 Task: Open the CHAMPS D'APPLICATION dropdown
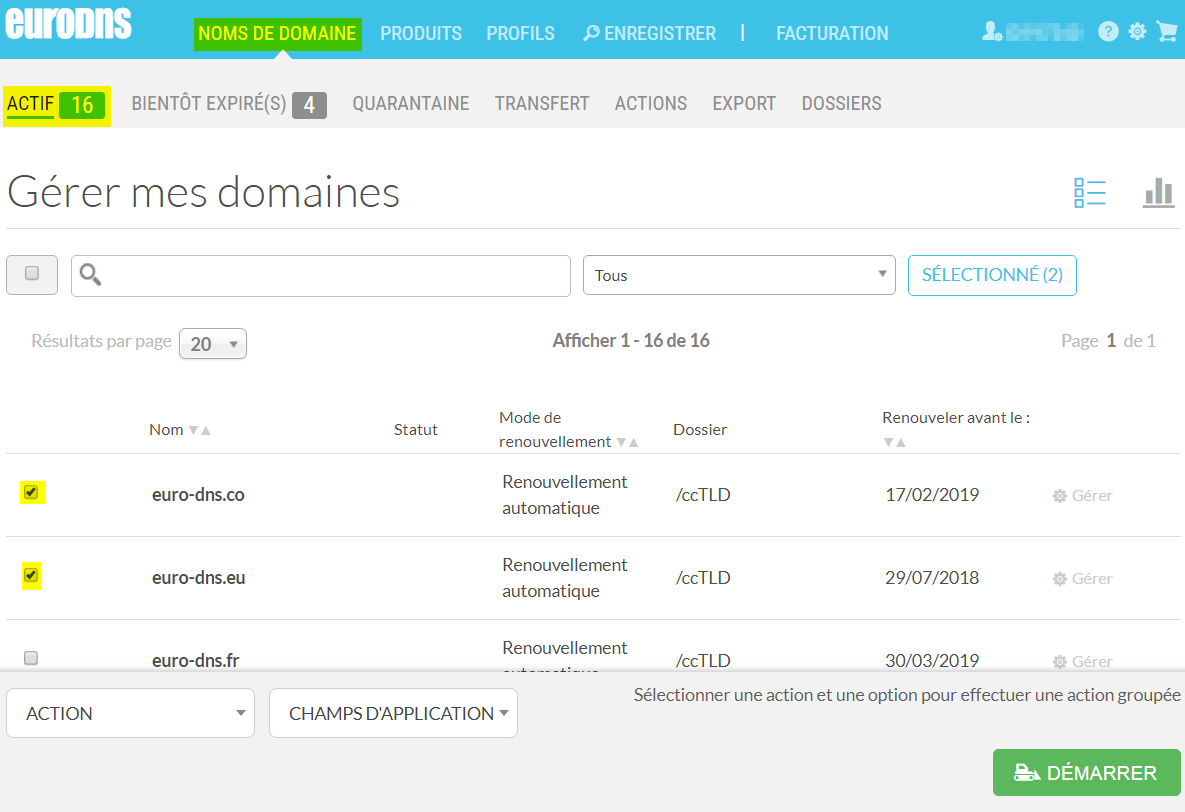coord(393,713)
